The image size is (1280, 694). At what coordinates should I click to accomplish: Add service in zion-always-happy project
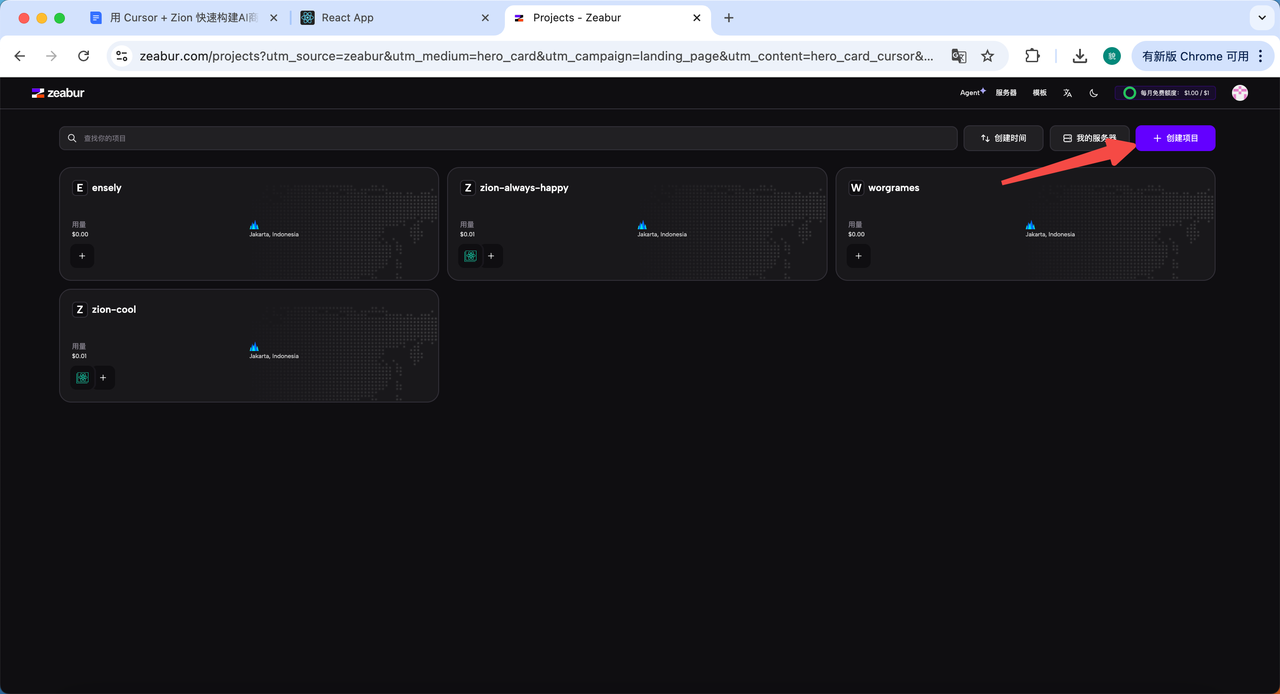click(x=491, y=256)
